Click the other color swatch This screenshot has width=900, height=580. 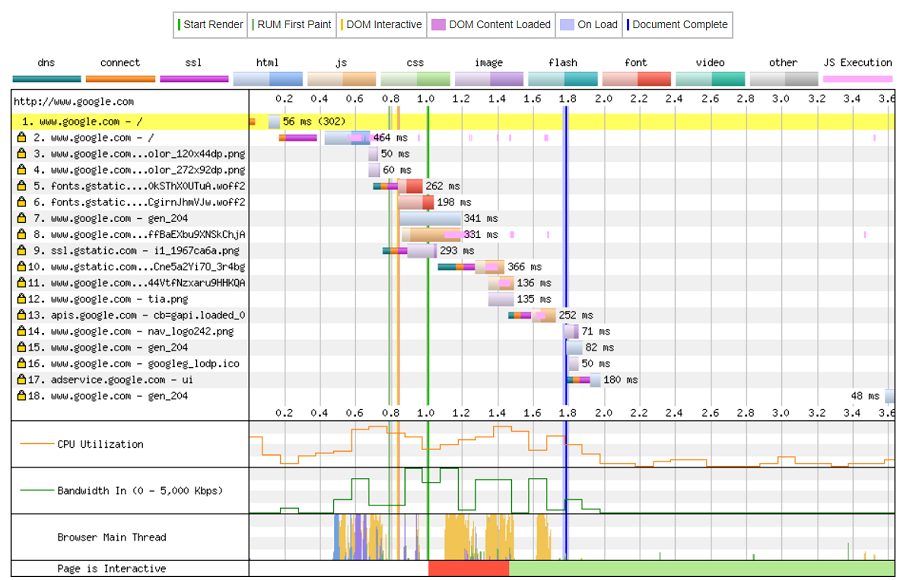784,79
